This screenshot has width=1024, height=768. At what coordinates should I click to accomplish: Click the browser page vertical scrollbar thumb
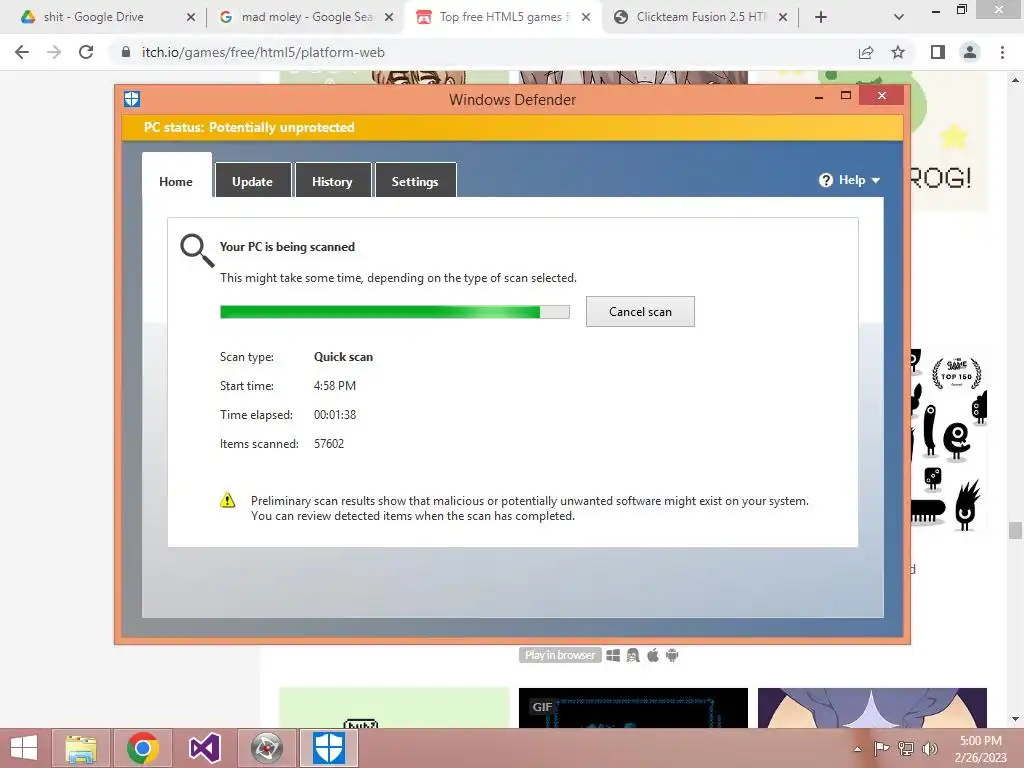pos(1014,530)
